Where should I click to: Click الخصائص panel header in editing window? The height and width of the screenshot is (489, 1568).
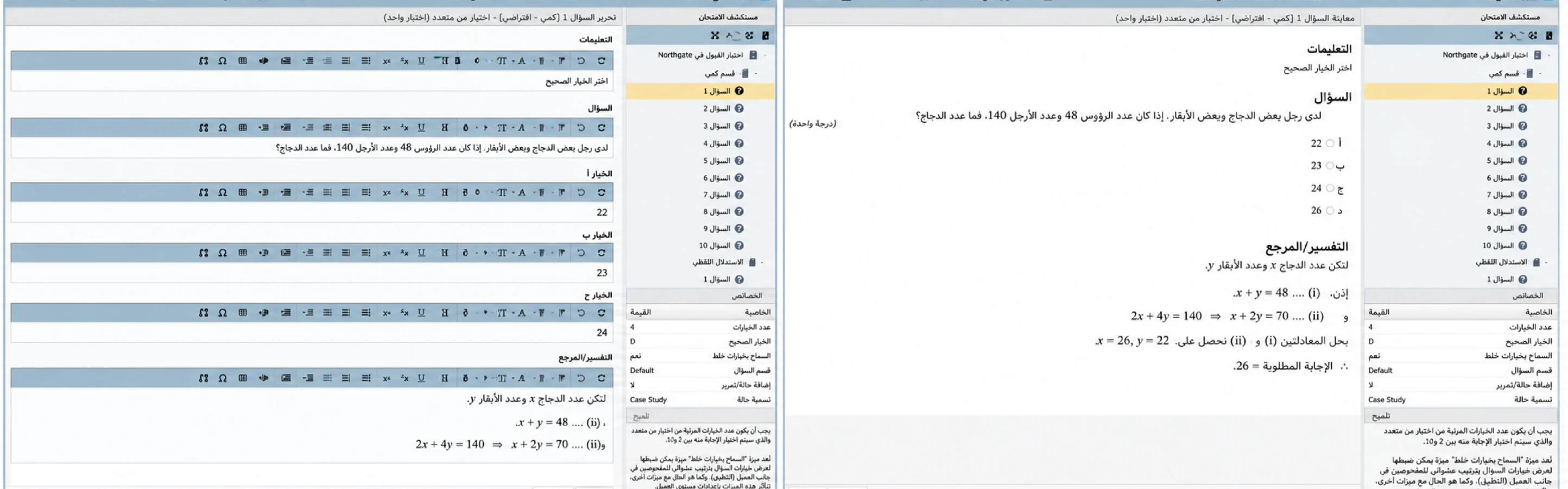700,296
